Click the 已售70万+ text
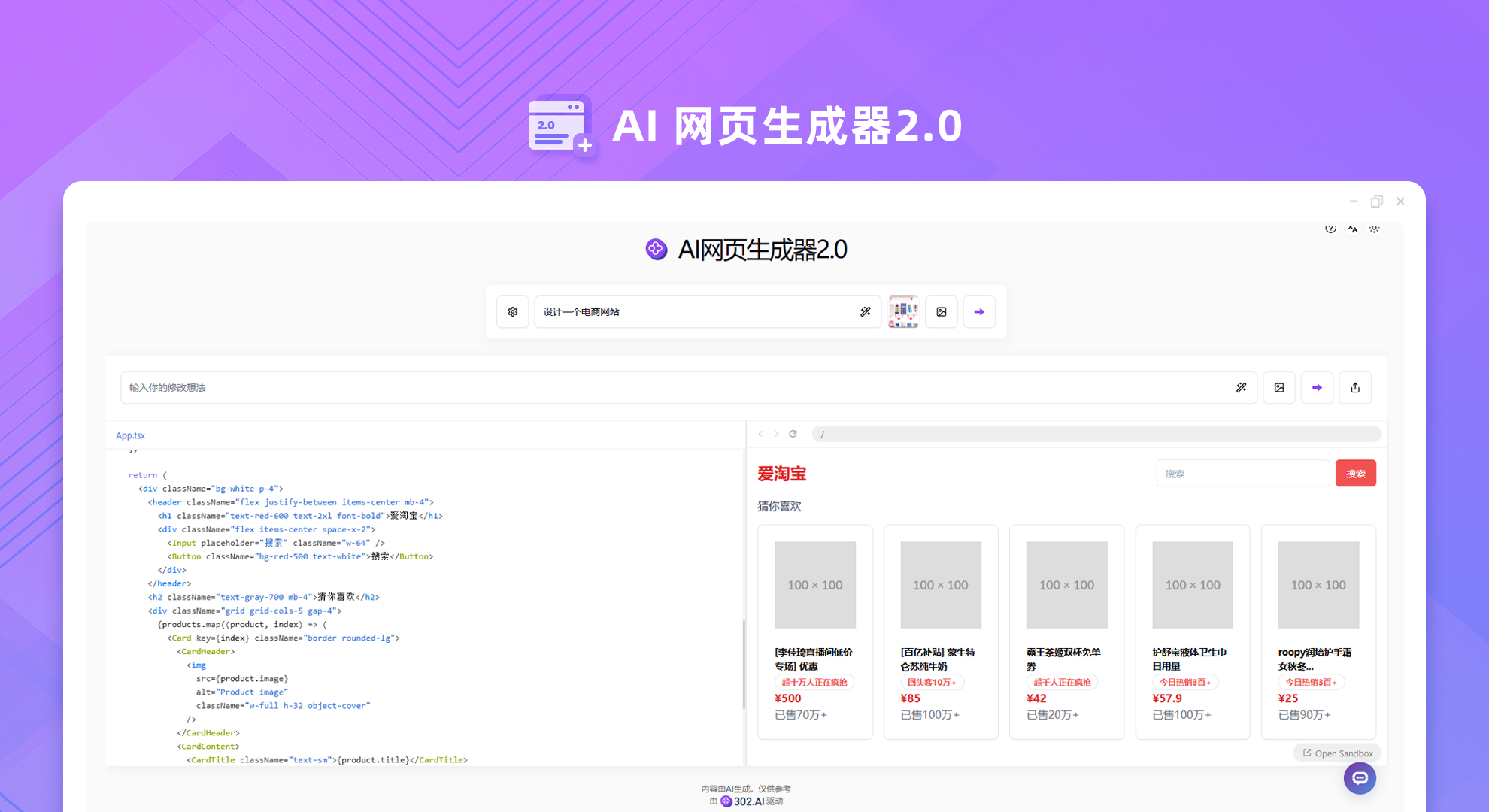The image size is (1489, 812). (801, 715)
